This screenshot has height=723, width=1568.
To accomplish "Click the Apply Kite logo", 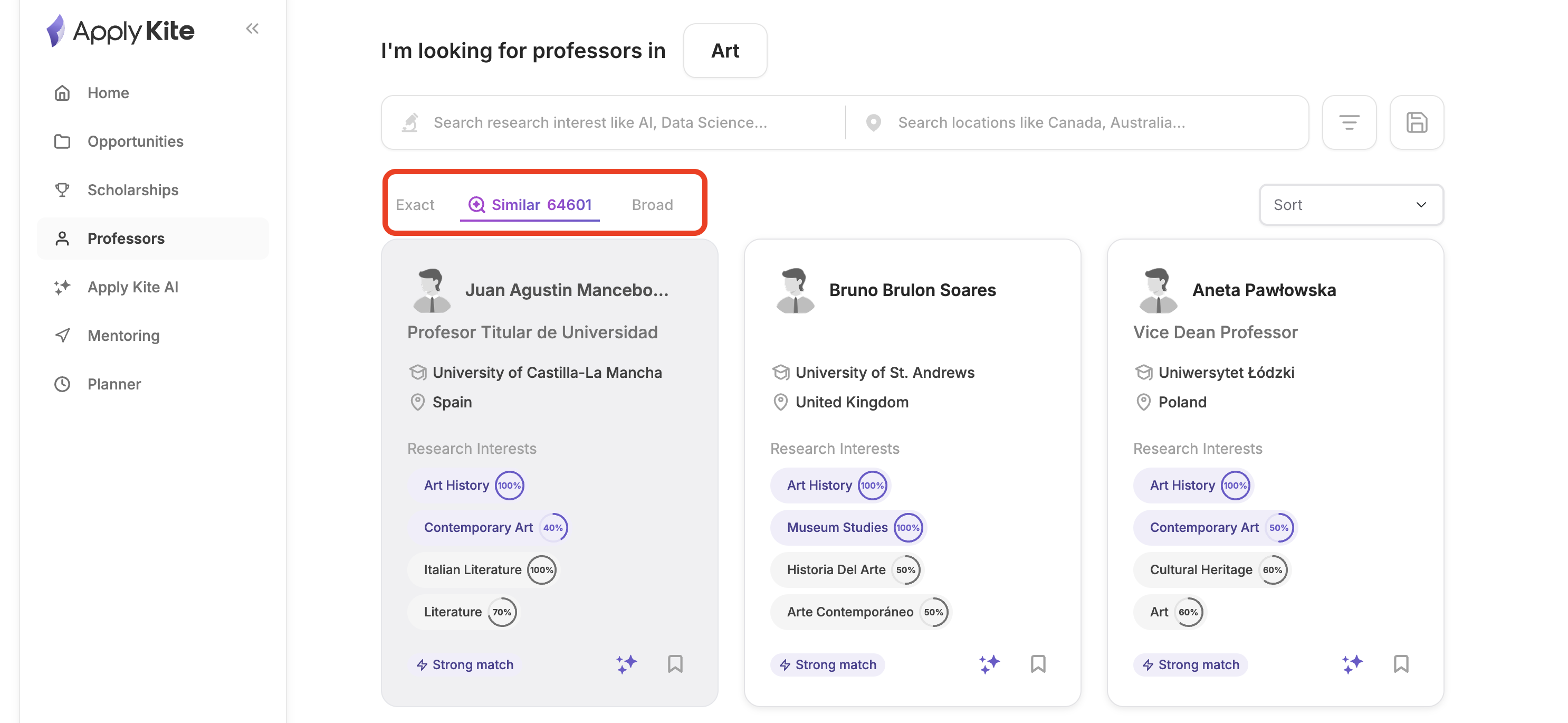I will pyautogui.click(x=120, y=31).
